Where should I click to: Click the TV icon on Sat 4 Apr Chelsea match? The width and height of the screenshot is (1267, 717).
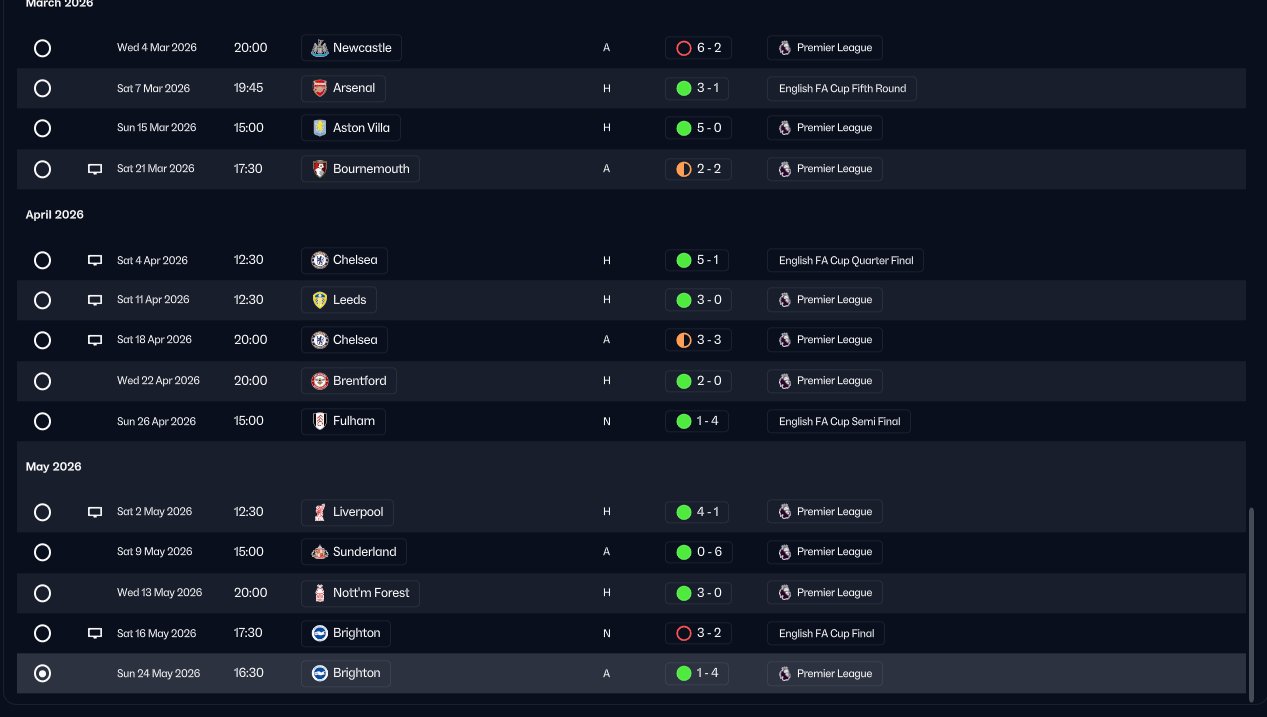point(95,260)
